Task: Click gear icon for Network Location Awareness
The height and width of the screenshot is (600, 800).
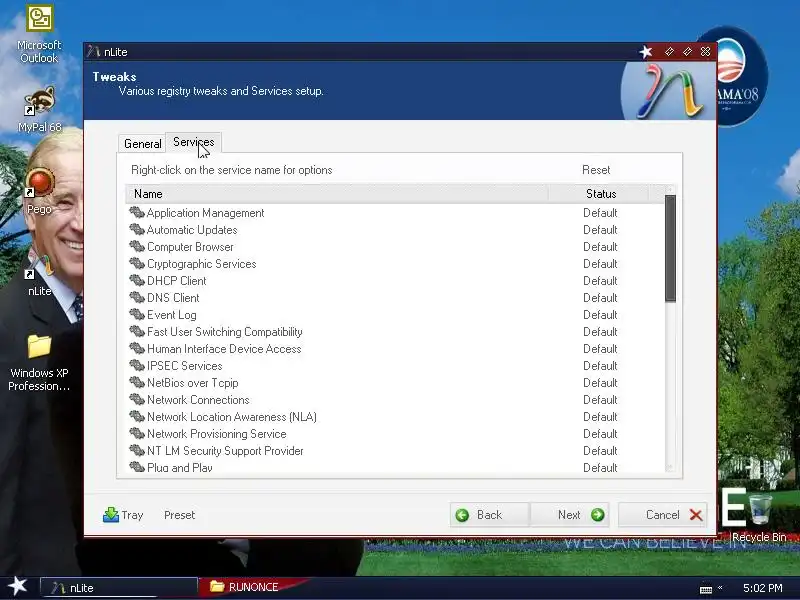Action: [x=137, y=416]
